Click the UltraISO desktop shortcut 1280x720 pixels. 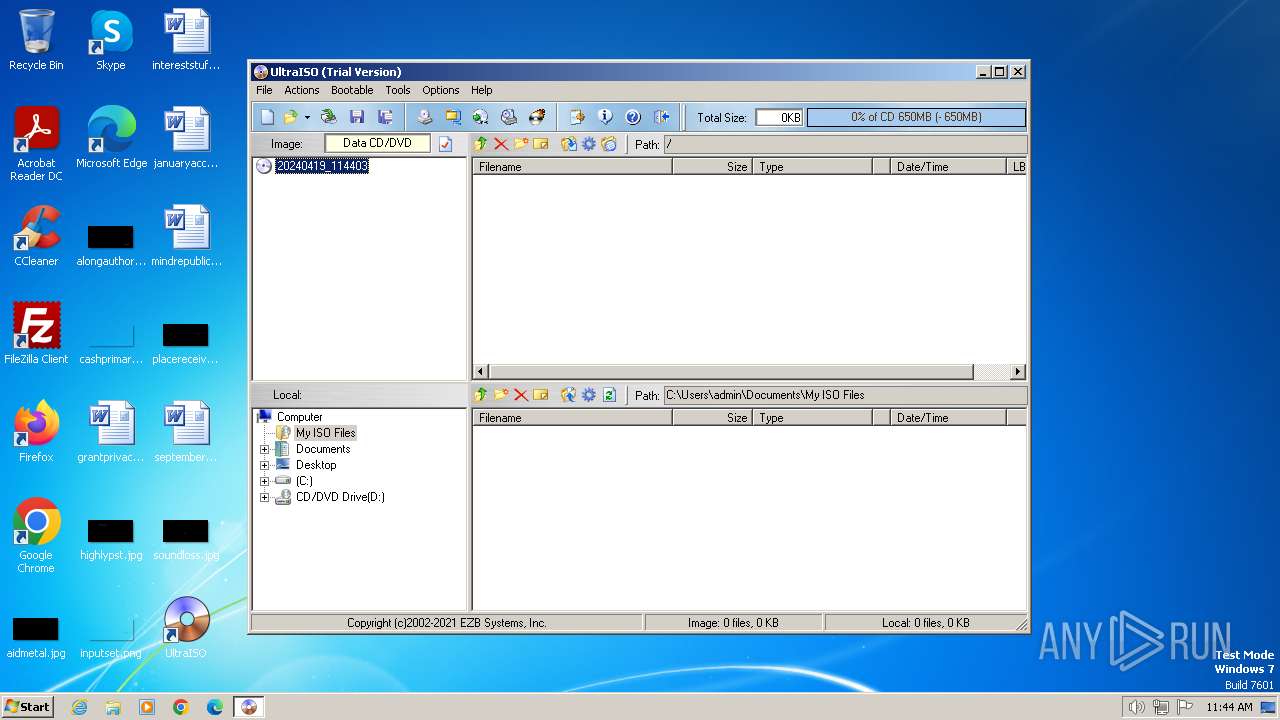coord(186,628)
